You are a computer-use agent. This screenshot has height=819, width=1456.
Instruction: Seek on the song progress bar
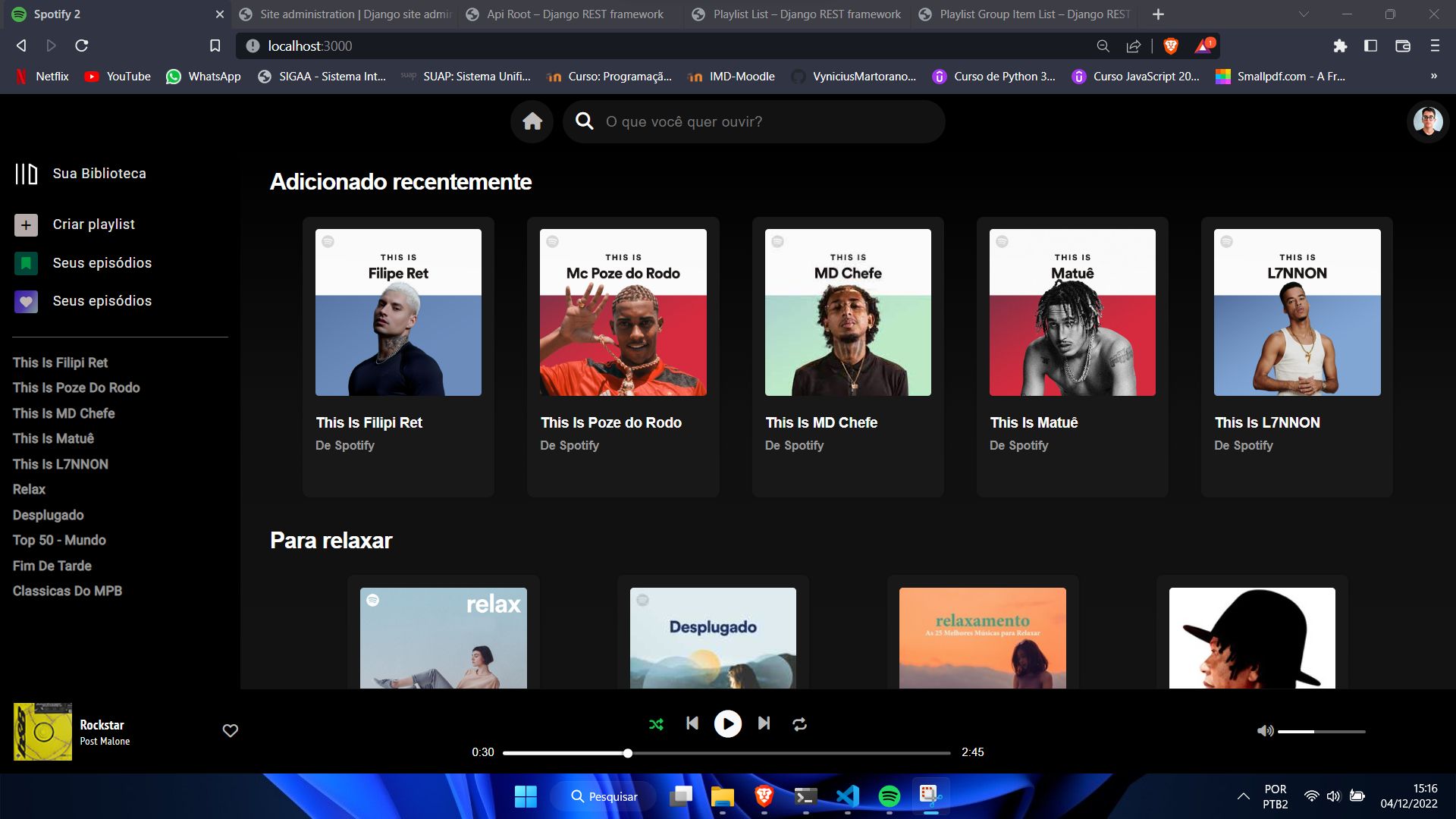(x=726, y=753)
